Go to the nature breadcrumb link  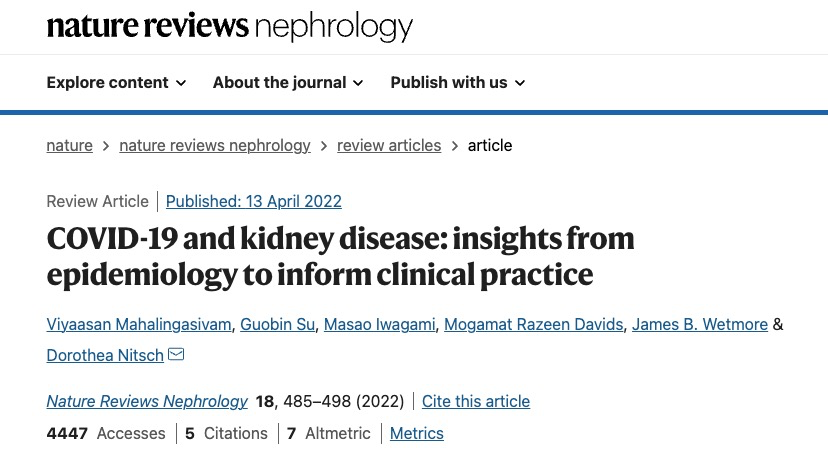pyautogui.click(x=69, y=146)
